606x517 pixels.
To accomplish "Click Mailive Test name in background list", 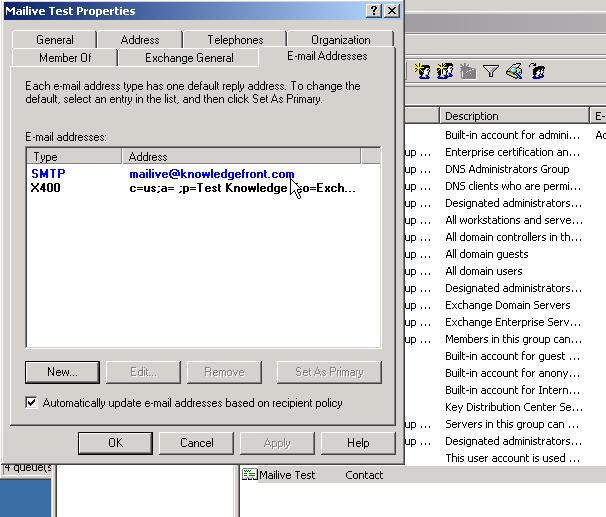I will [287, 474].
